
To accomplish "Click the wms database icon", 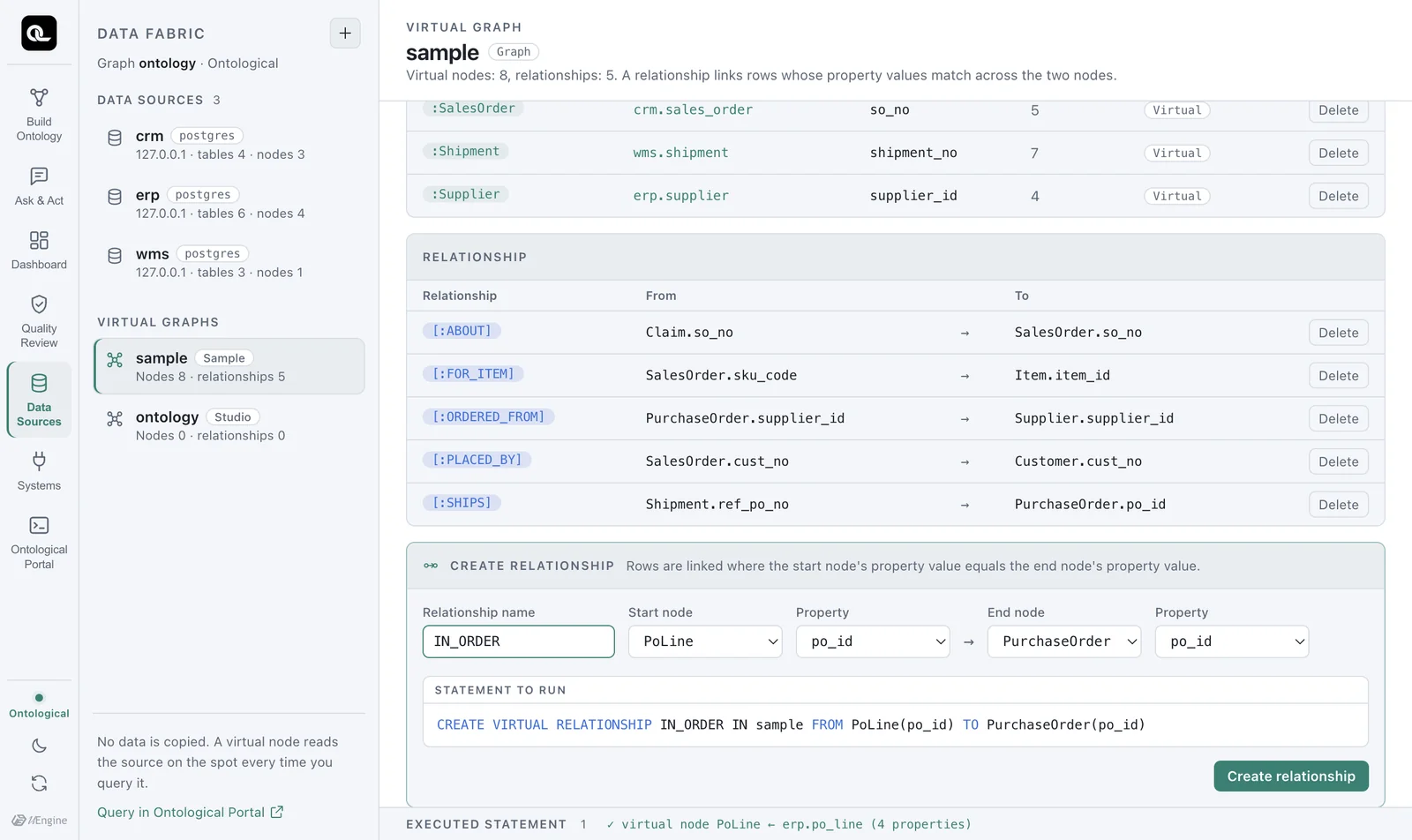I will (x=115, y=256).
